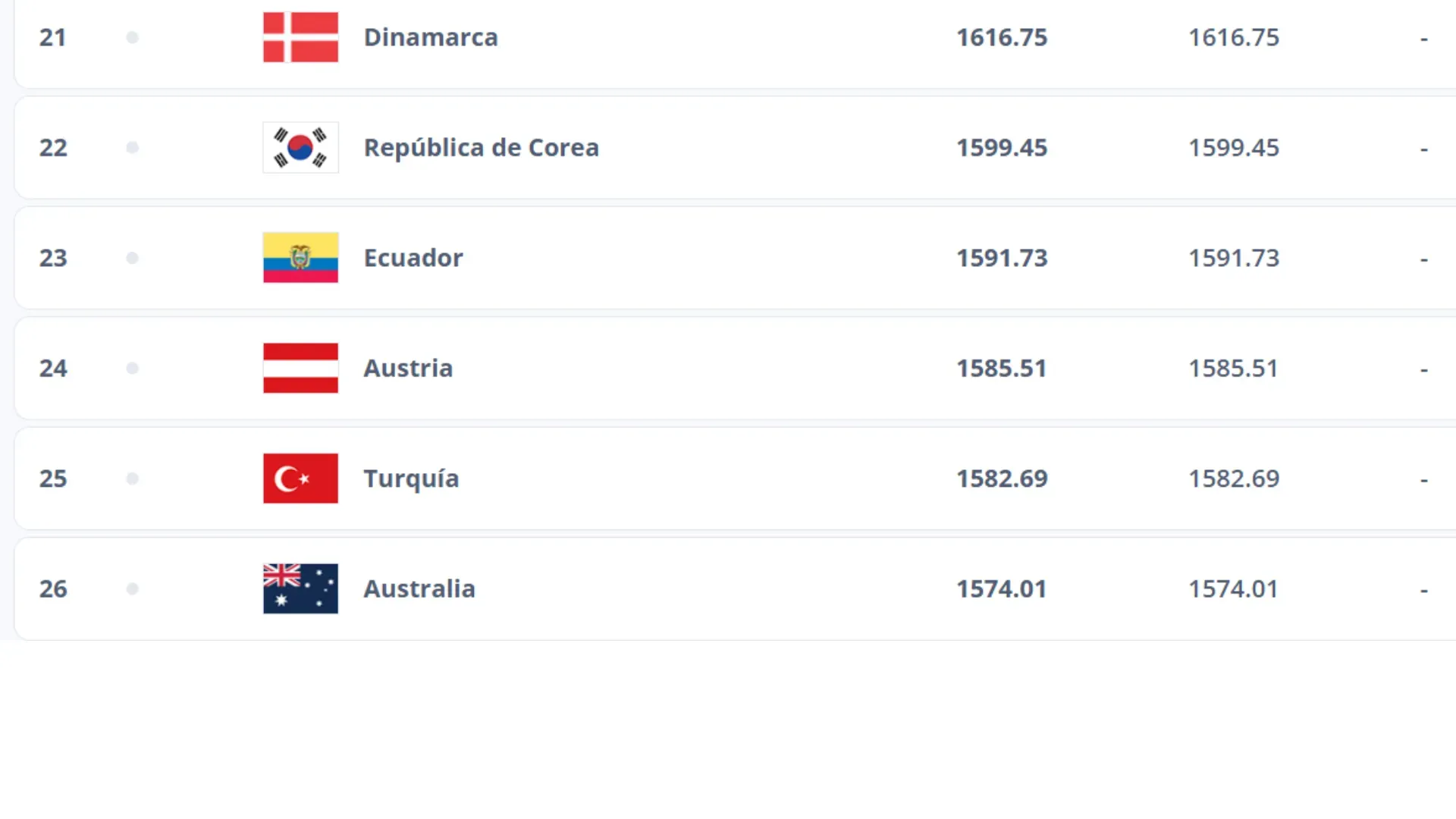Click the trend indicator for Ecuador's row
The image size is (1456, 819).
coord(133,258)
